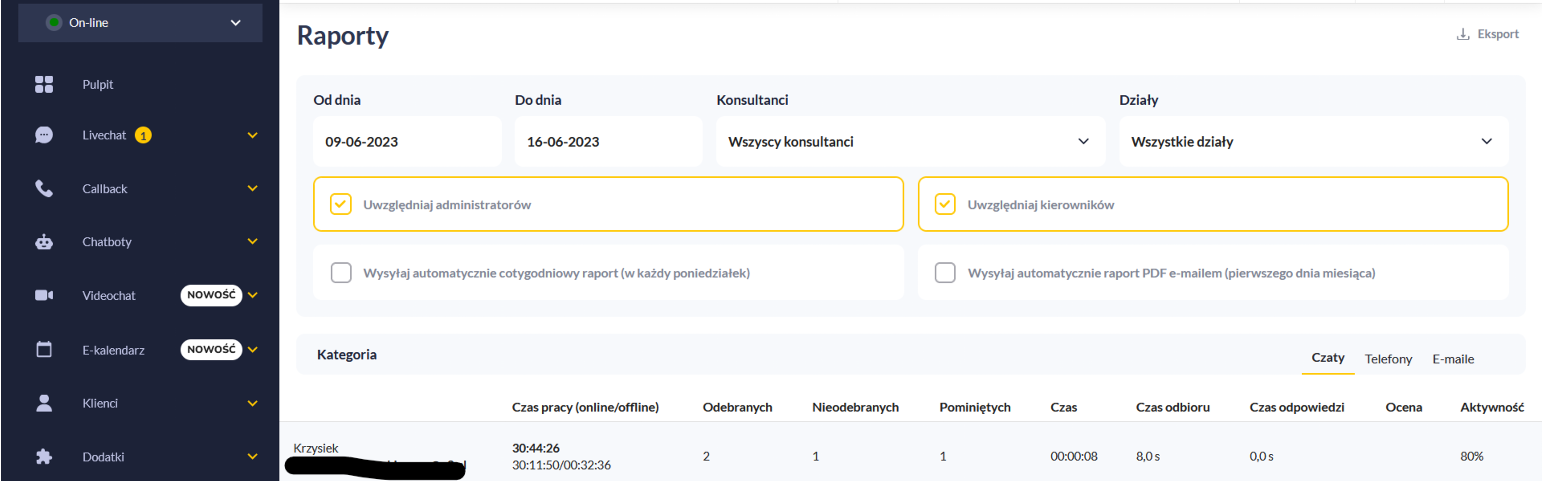Click the Chatboty robot icon
1542x481 pixels.
pos(44,242)
